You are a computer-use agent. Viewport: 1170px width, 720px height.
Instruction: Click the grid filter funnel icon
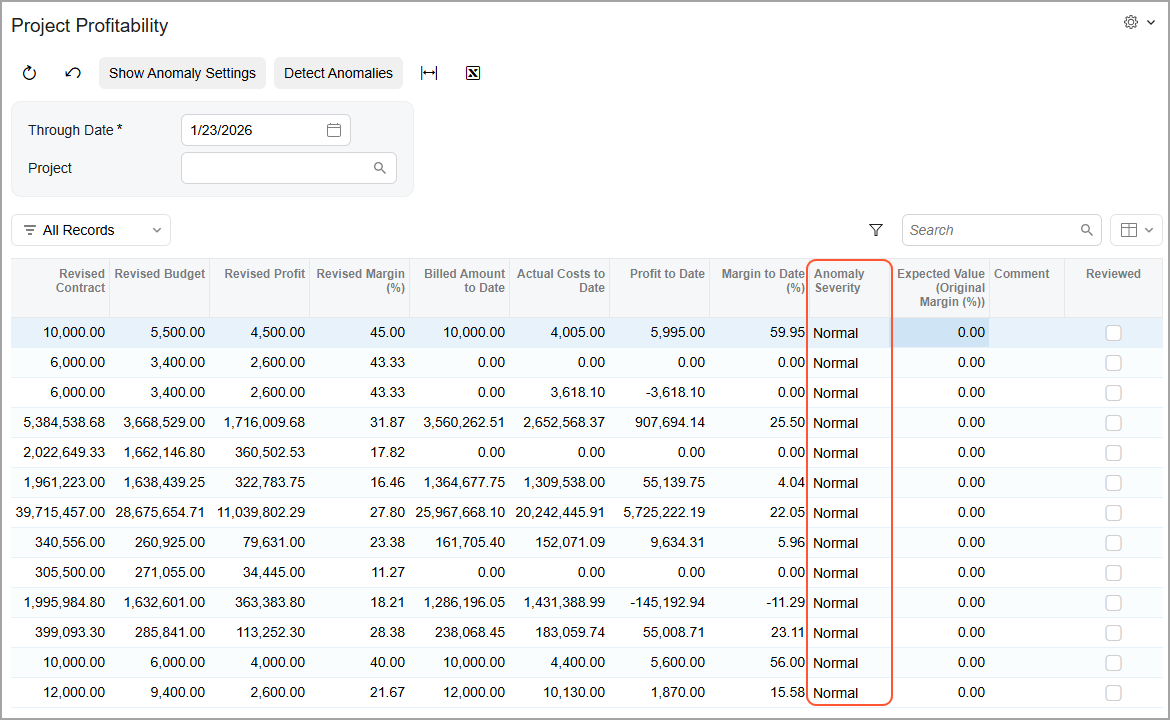876,230
